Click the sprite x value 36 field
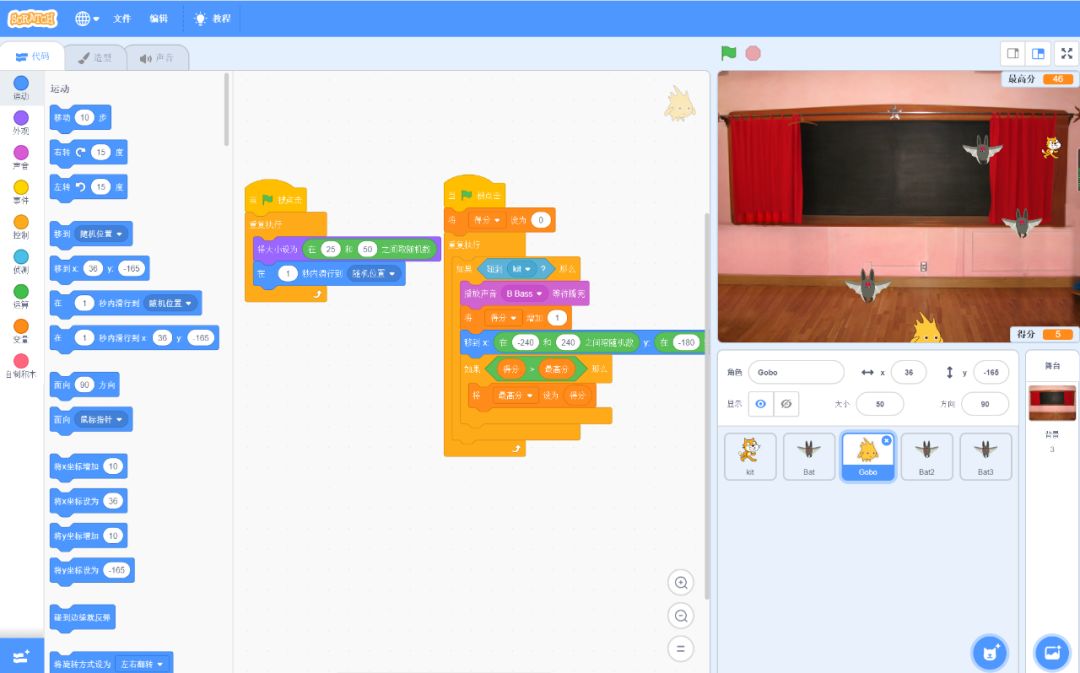The height and width of the screenshot is (673, 1080). 908,372
